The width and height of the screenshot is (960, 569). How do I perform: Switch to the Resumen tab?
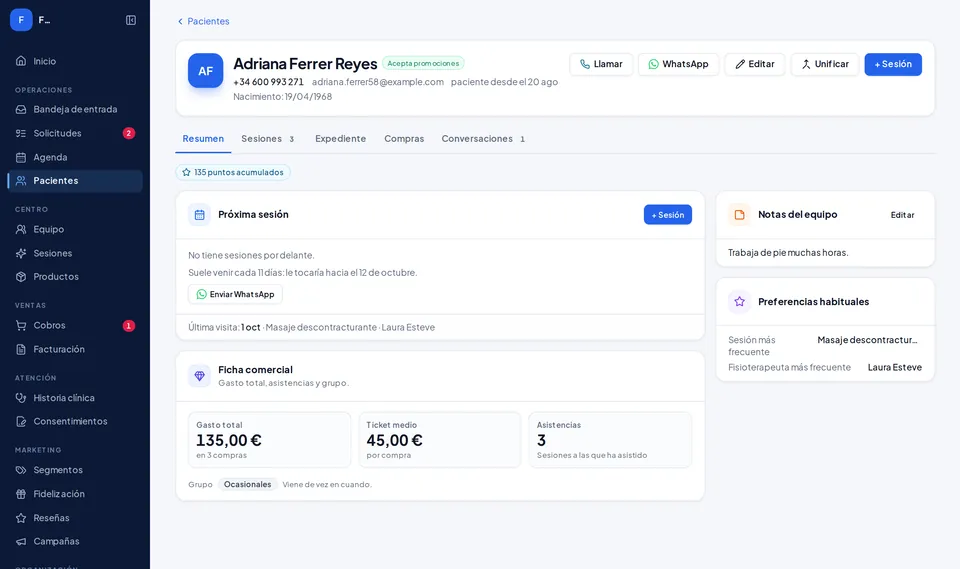[203, 139]
